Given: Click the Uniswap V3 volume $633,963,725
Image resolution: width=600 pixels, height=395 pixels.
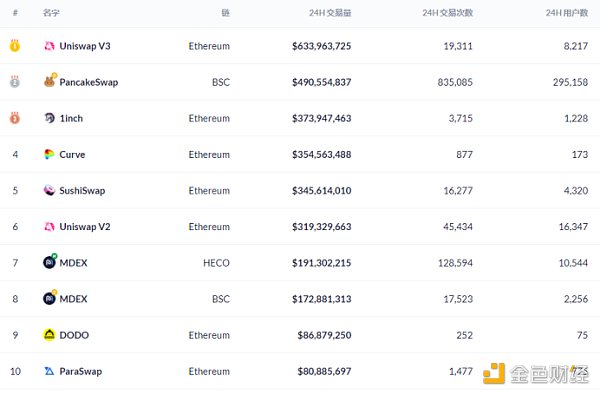Looking at the screenshot, I should tap(321, 46).
